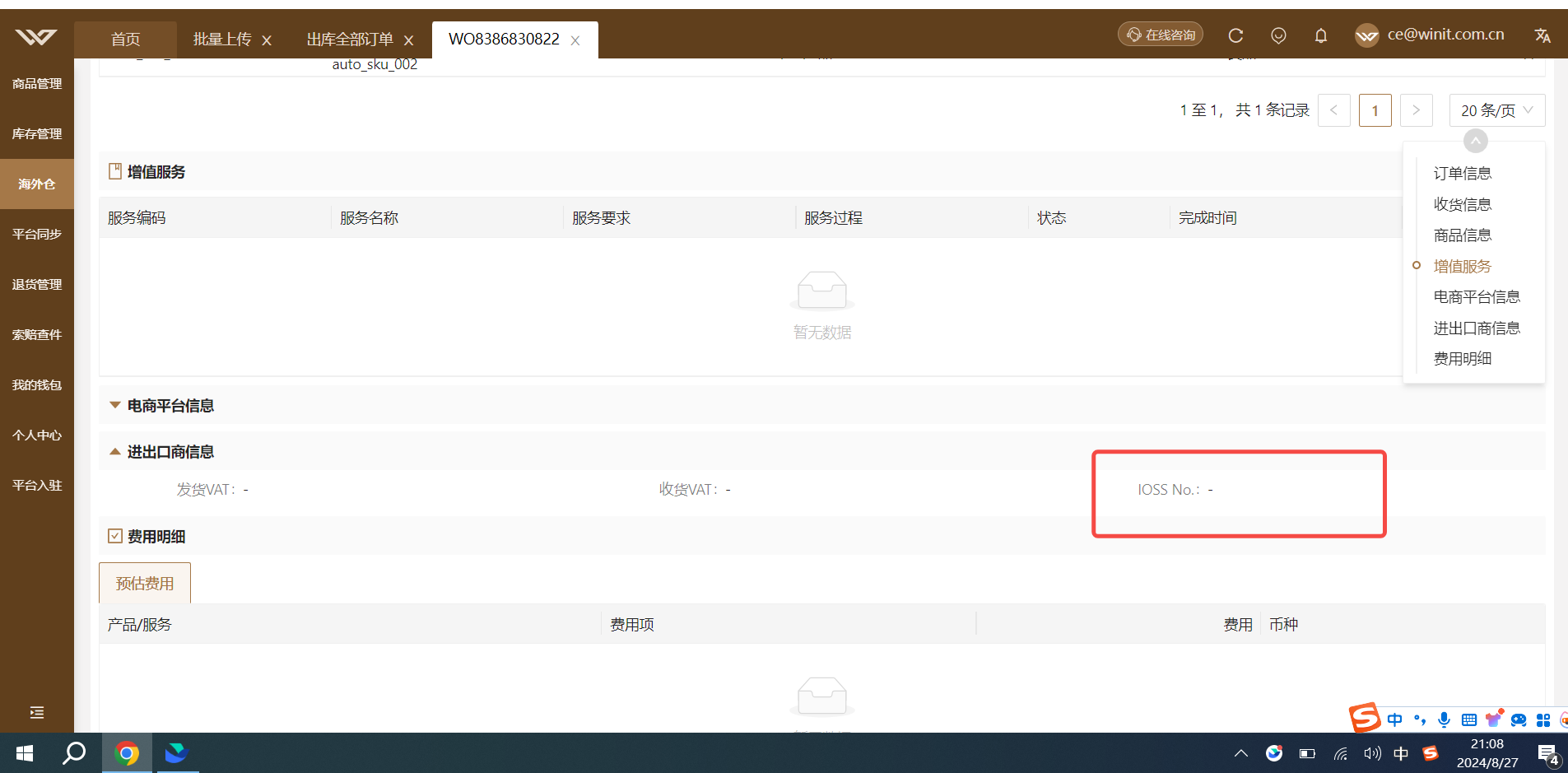Open 库存管理 in the sidebar
The height and width of the screenshot is (773, 1568).
click(37, 134)
